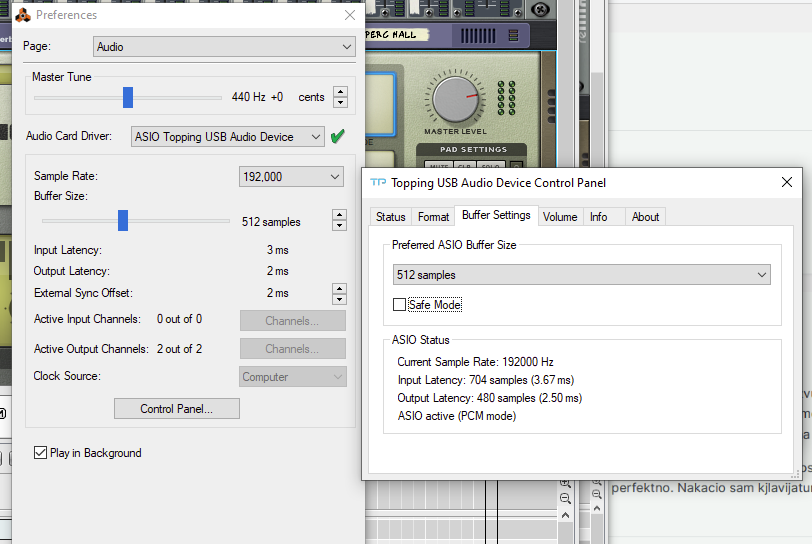Screen dimensions: 812x544
Task: Click the '440 Hz' Master Tune value
Action: coord(249,97)
